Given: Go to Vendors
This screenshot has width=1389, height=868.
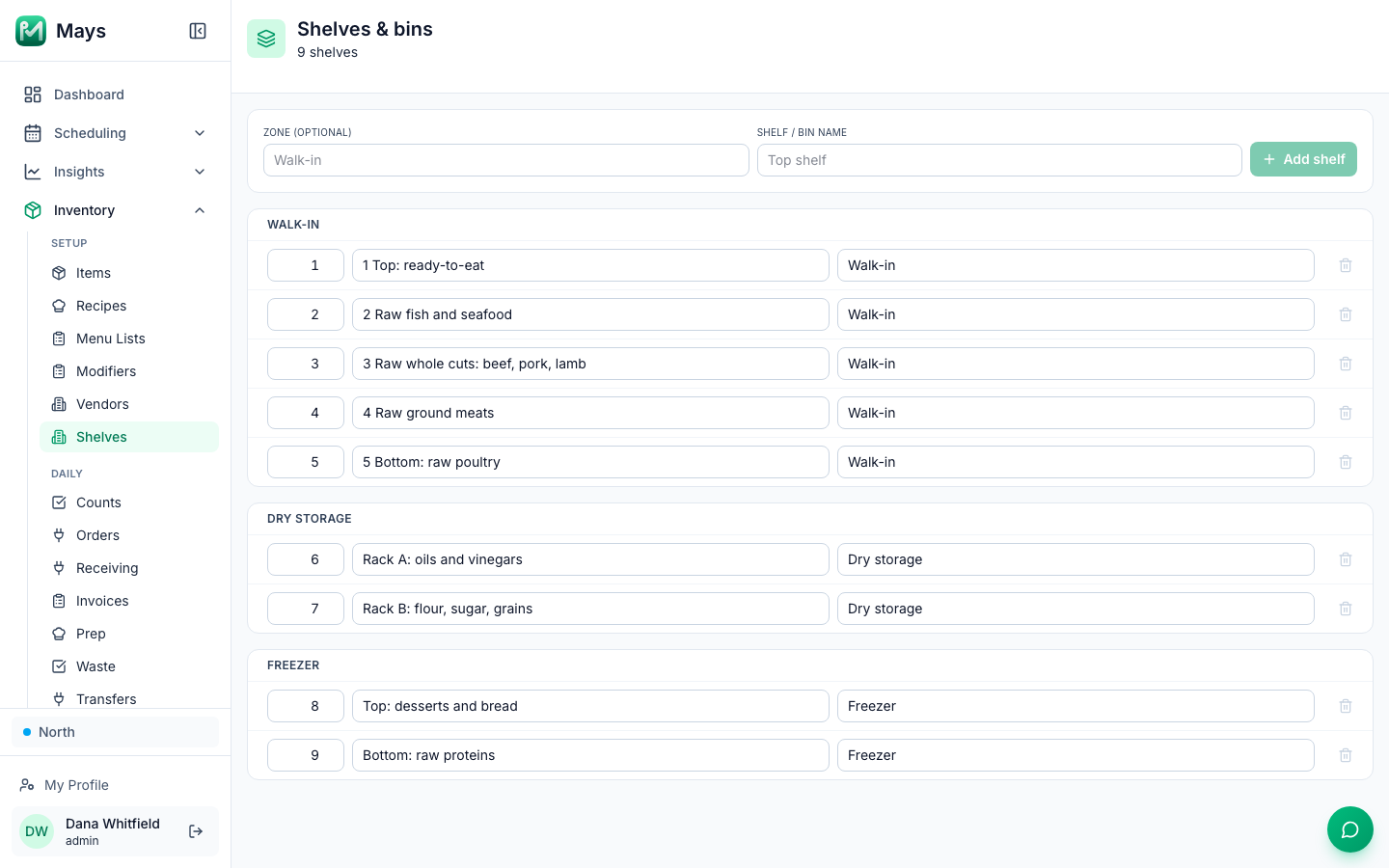Looking at the screenshot, I should (129, 404).
